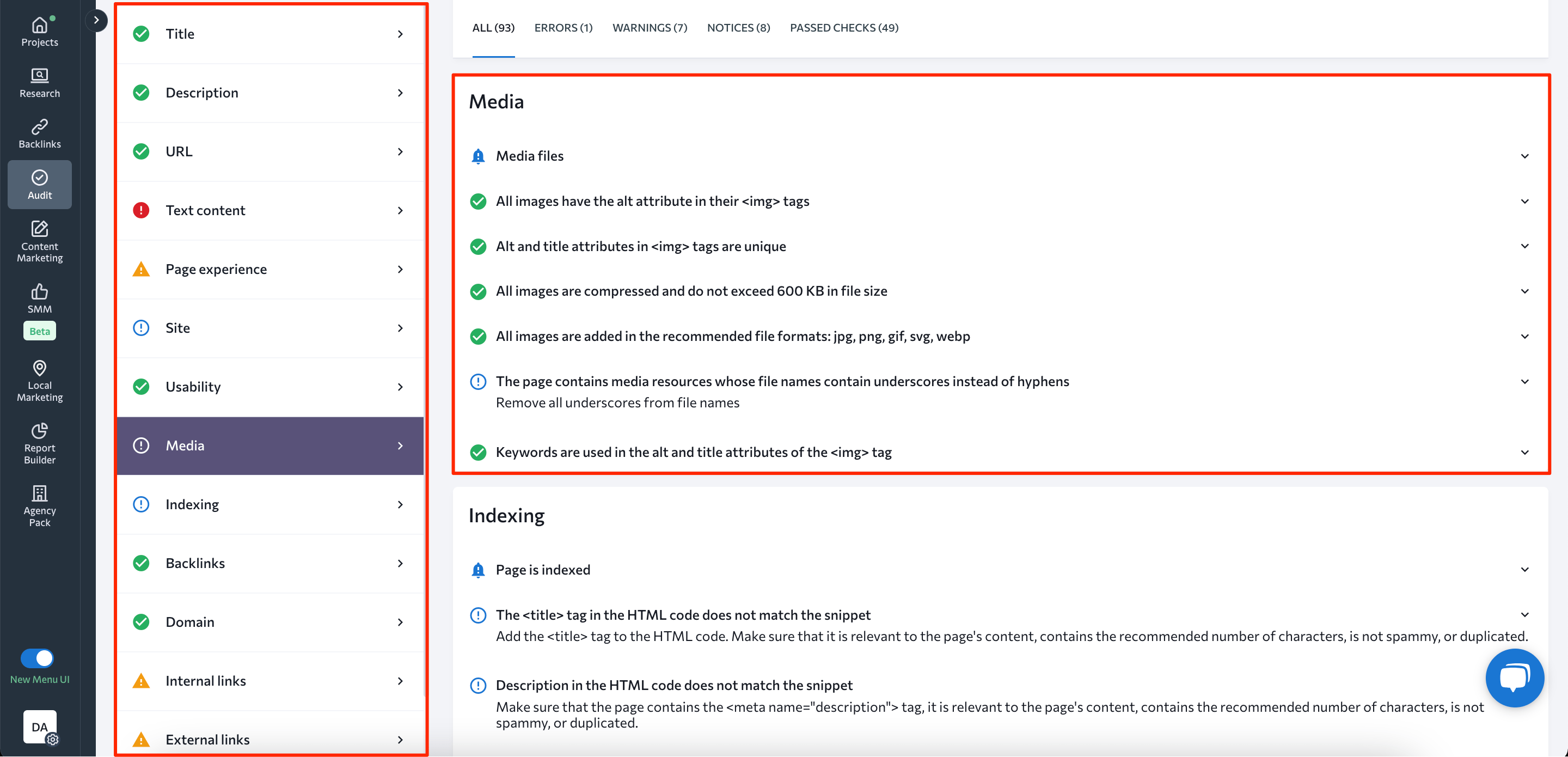Switch to the ALL (93) tab
Image resolution: width=1568 pixels, height=757 pixels.
pyautogui.click(x=493, y=28)
